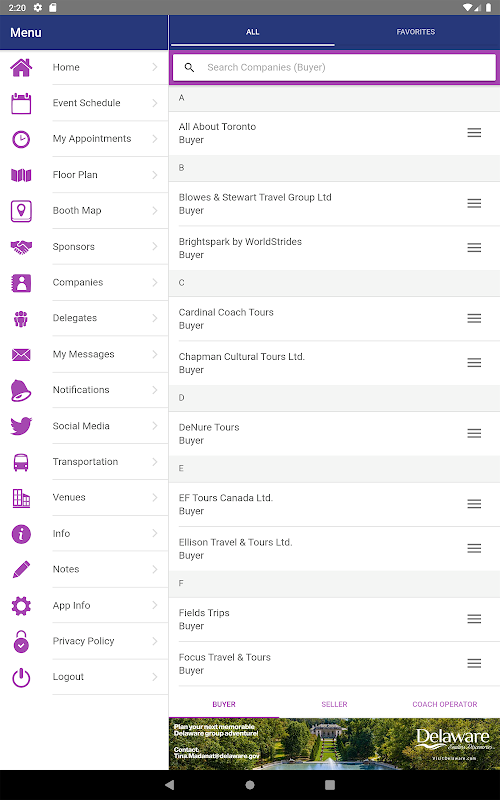Tap the Logout menu label

coord(68,677)
